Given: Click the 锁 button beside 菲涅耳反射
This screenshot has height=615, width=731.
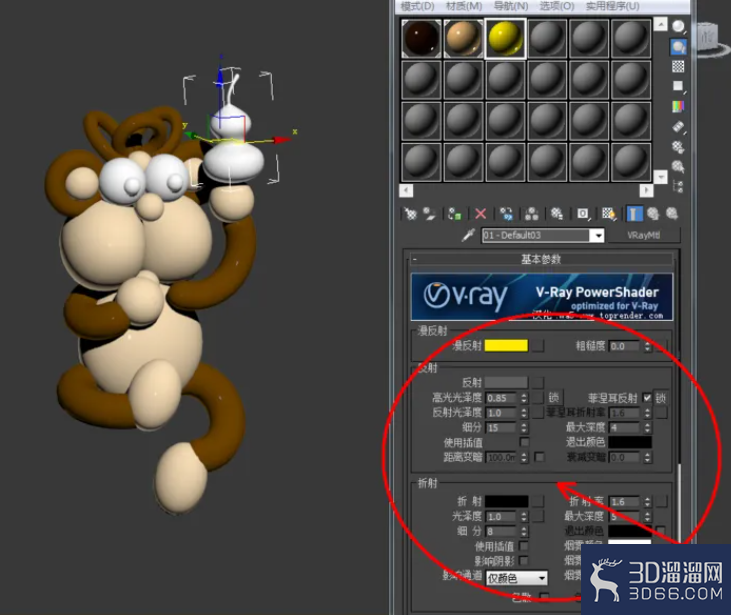Looking at the screenshot, I should click(x=661, y=398).
